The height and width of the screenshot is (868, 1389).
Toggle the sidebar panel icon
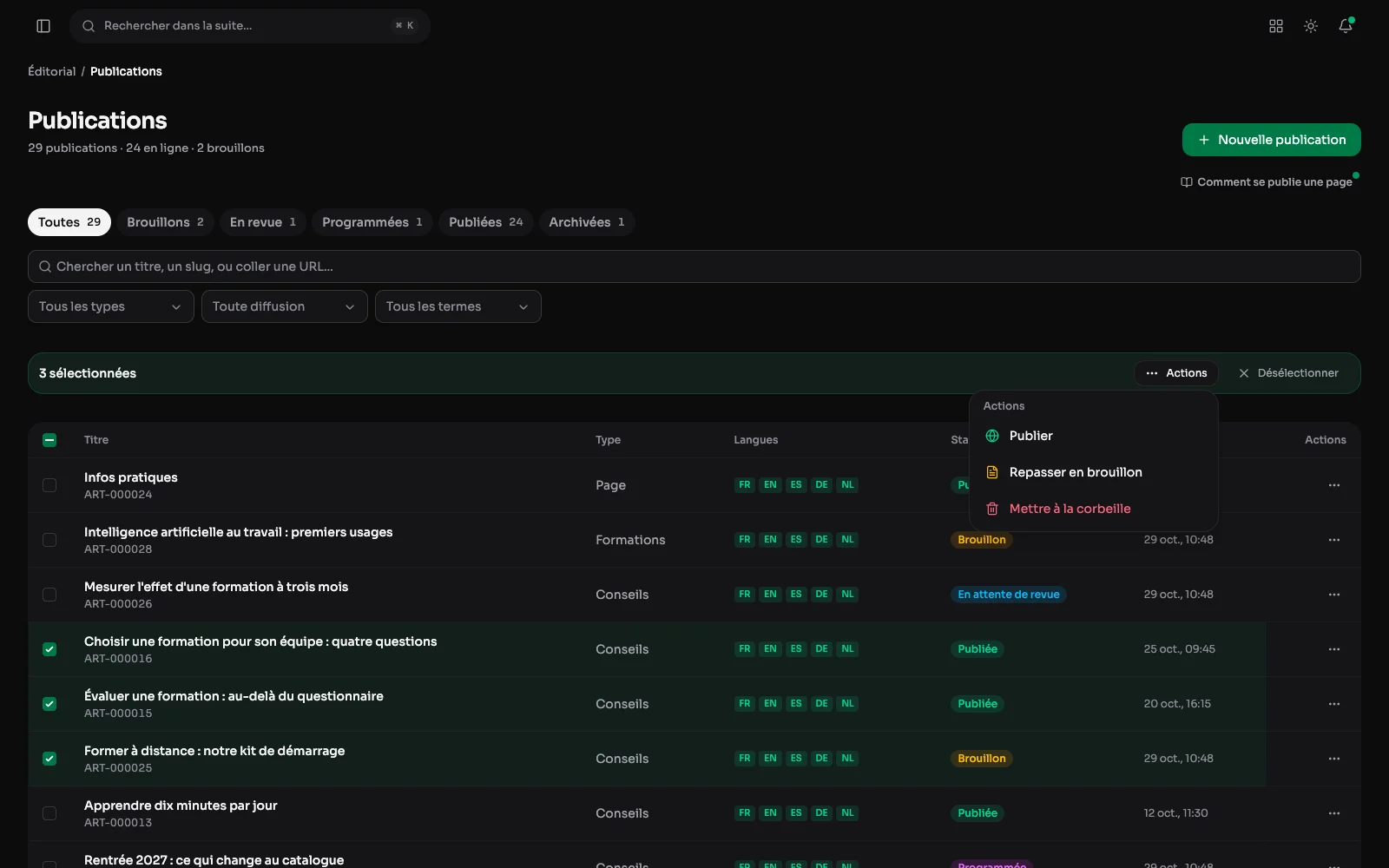[x=43, y=26]
